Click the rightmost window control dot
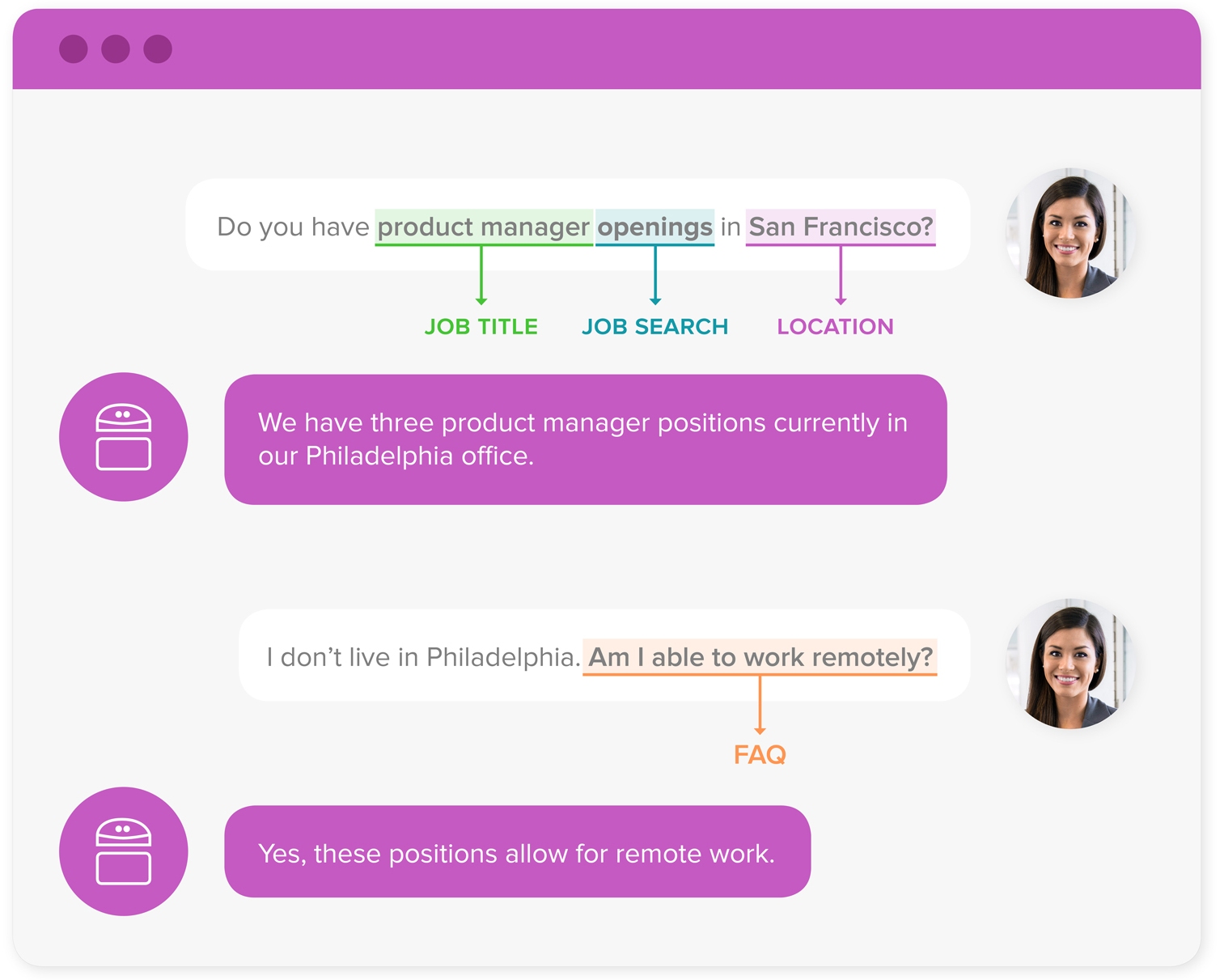Screen dimensions: 1220x980 (x=158, y=49)
